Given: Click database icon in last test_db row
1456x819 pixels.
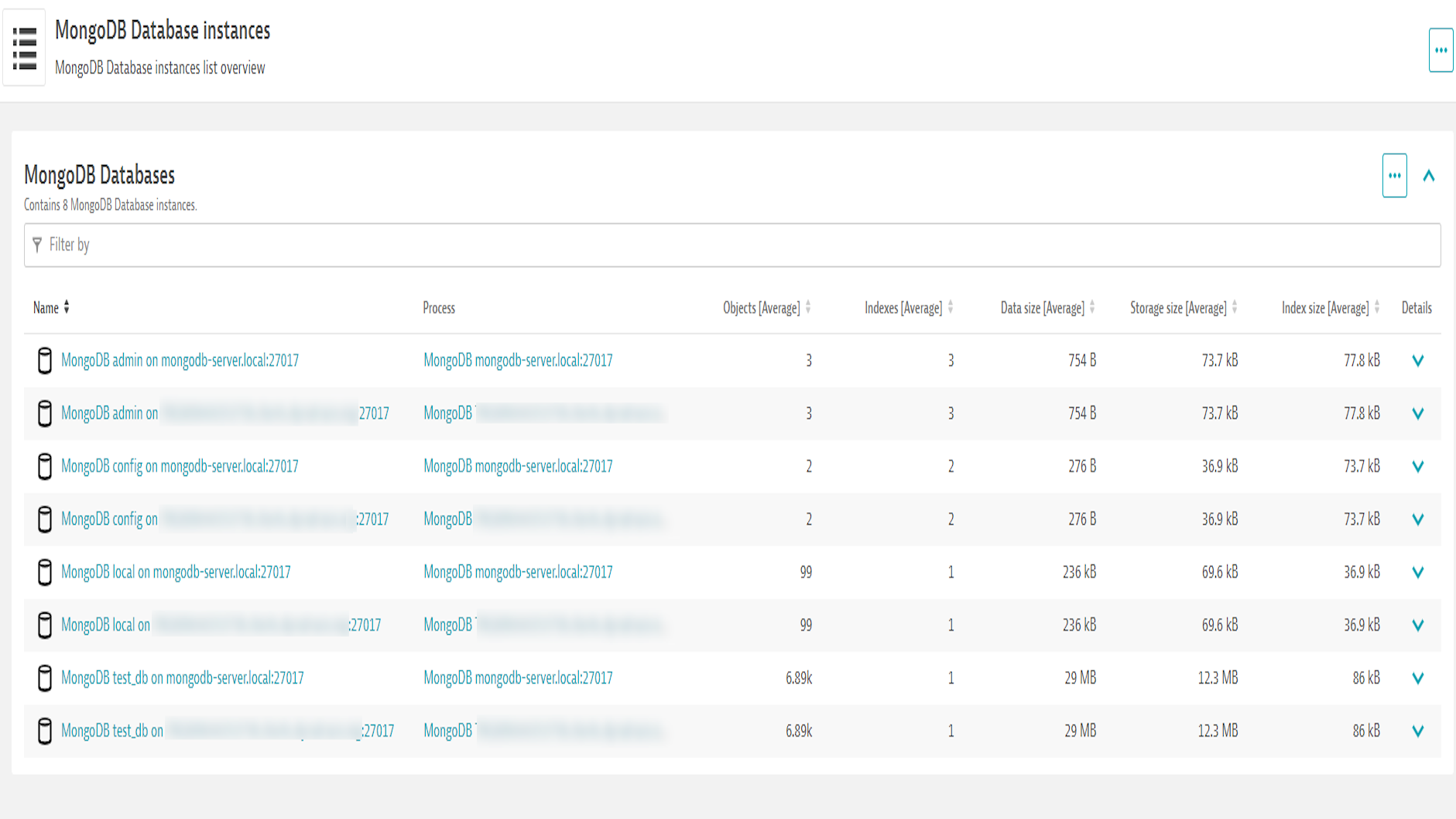Looking at the screenshot, I should coord(45,732).
